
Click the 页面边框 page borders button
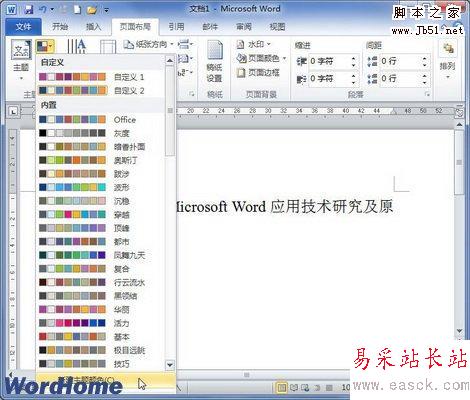coord(258,72)
